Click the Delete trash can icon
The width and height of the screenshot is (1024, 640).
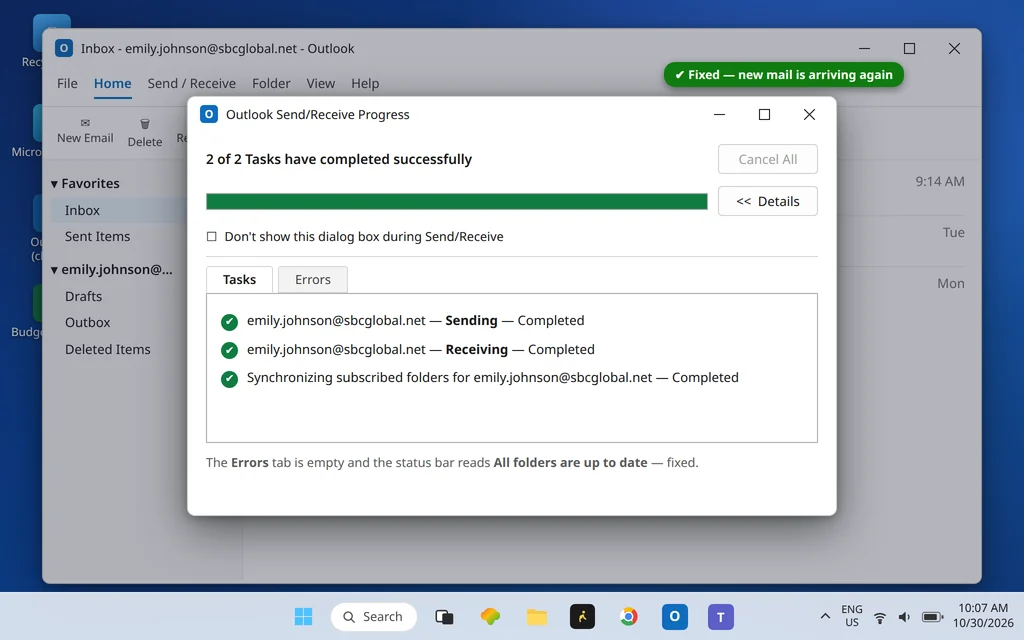click(145, 124)
